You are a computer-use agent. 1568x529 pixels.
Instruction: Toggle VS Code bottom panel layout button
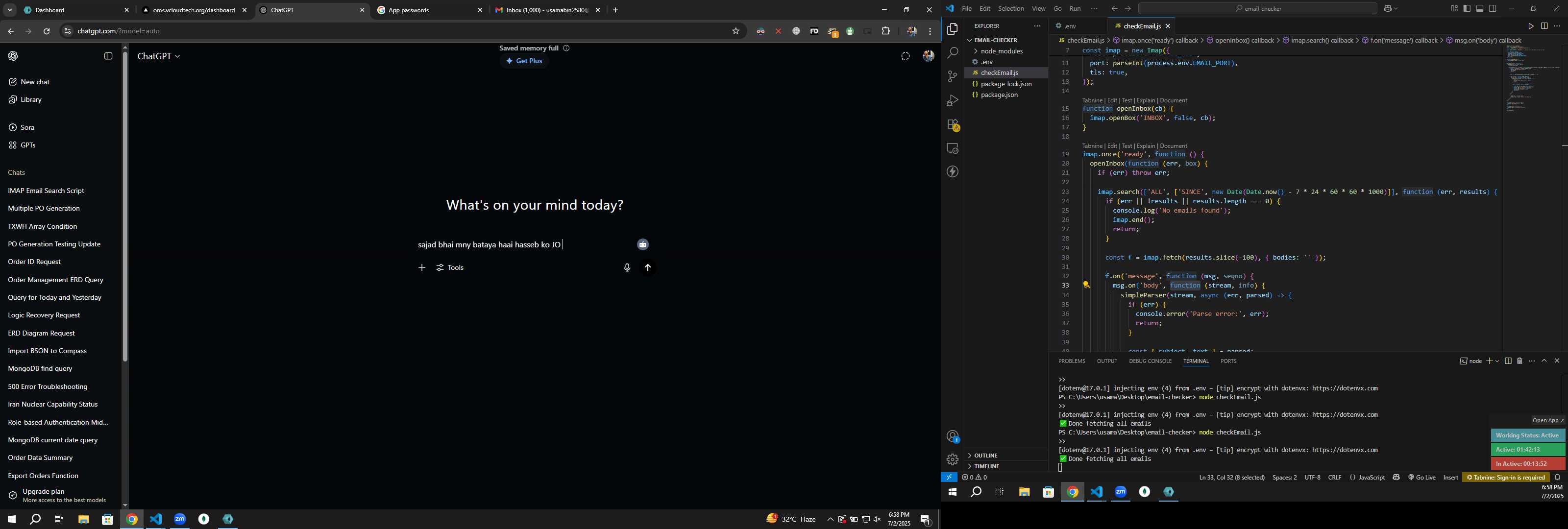click(1480, 8)
